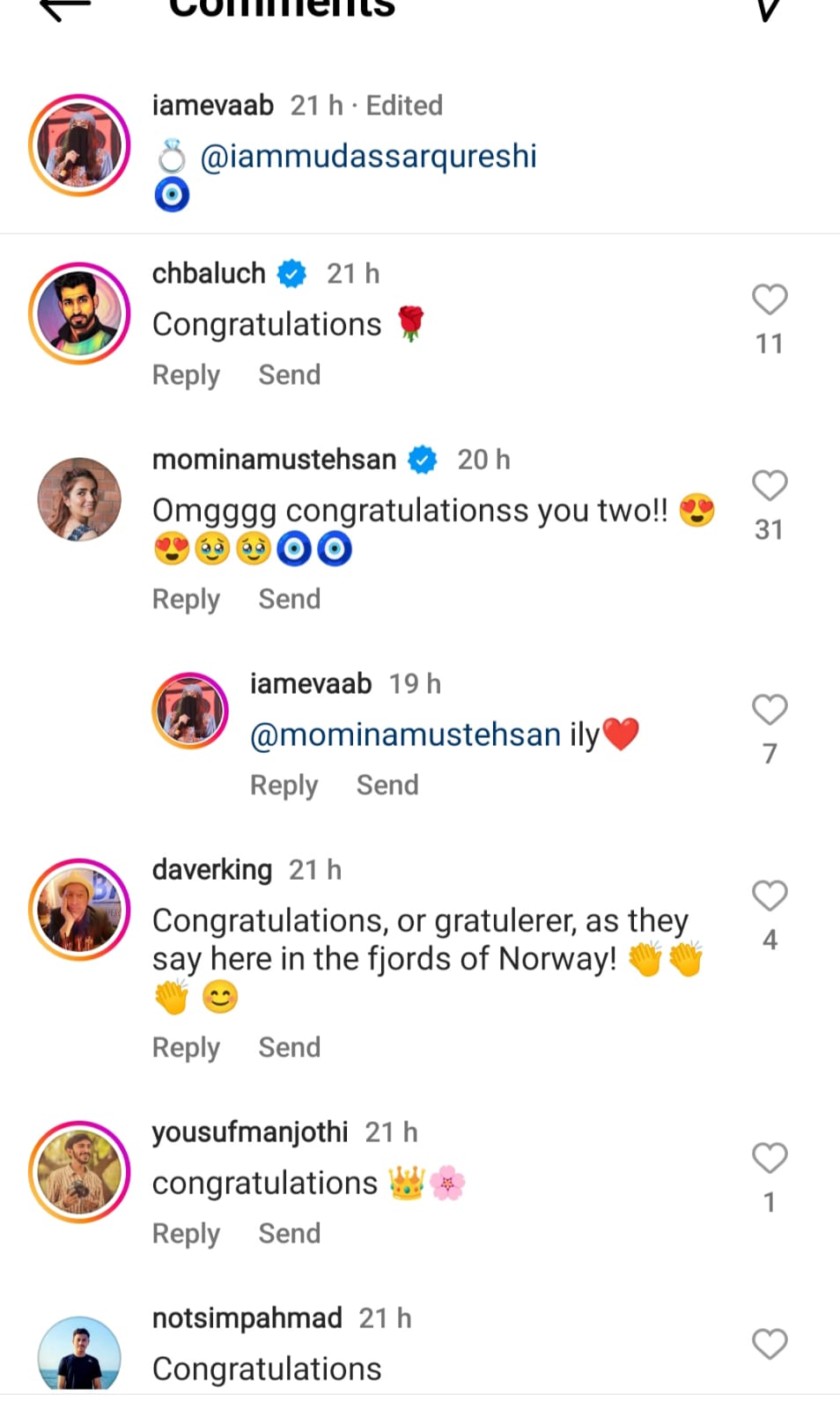Open the notsimpahmad username profile
840x1409 pixels.
(x=247, y=1318)
